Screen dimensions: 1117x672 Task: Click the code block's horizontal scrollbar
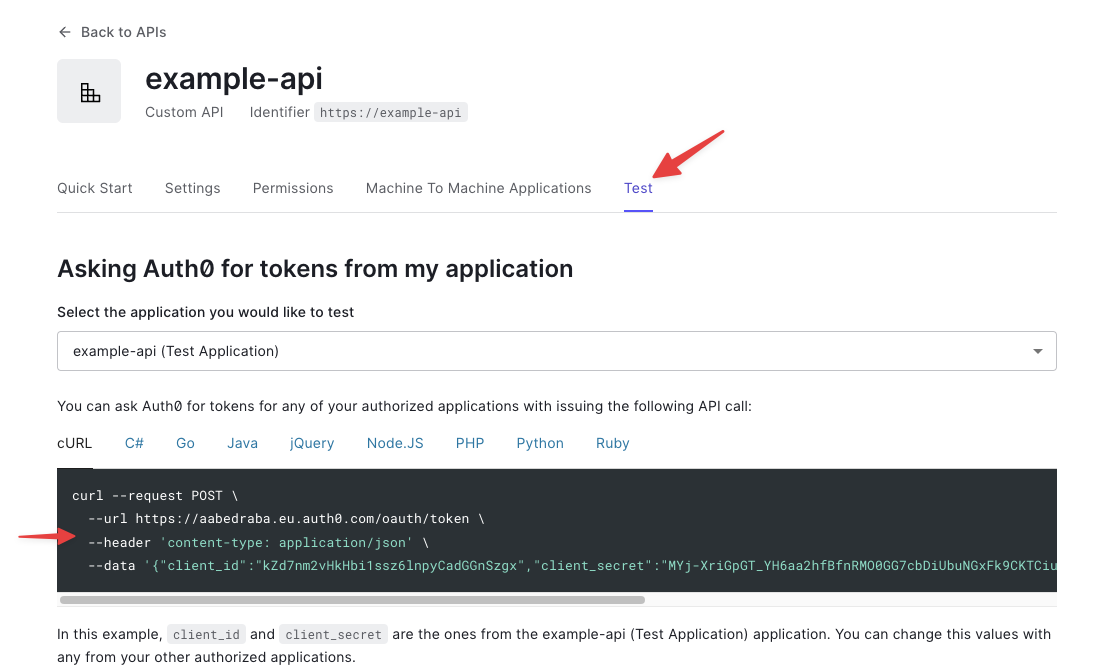pyautogui.click(x=350, y=600)
